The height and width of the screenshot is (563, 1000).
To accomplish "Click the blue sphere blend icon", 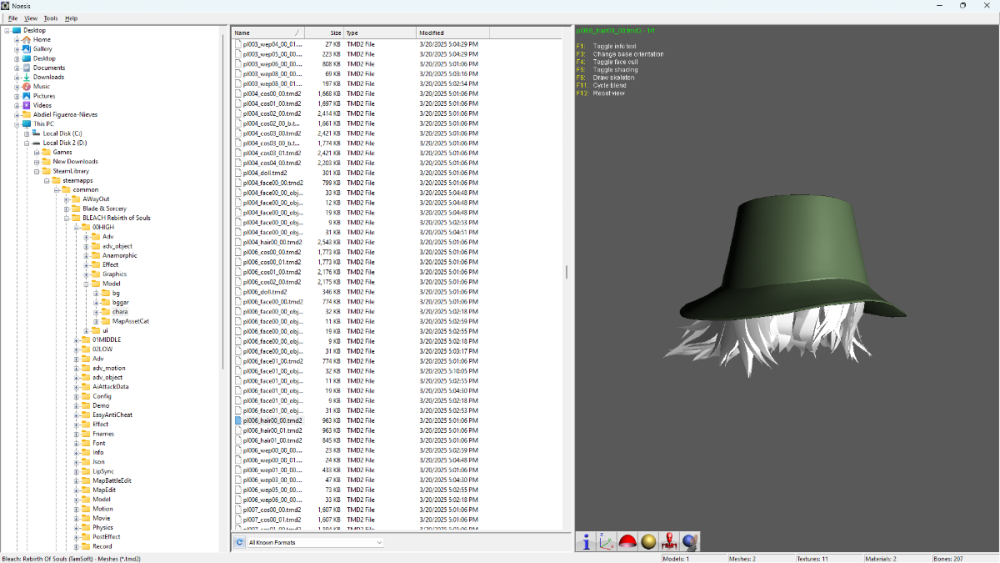I will point(689,541).
